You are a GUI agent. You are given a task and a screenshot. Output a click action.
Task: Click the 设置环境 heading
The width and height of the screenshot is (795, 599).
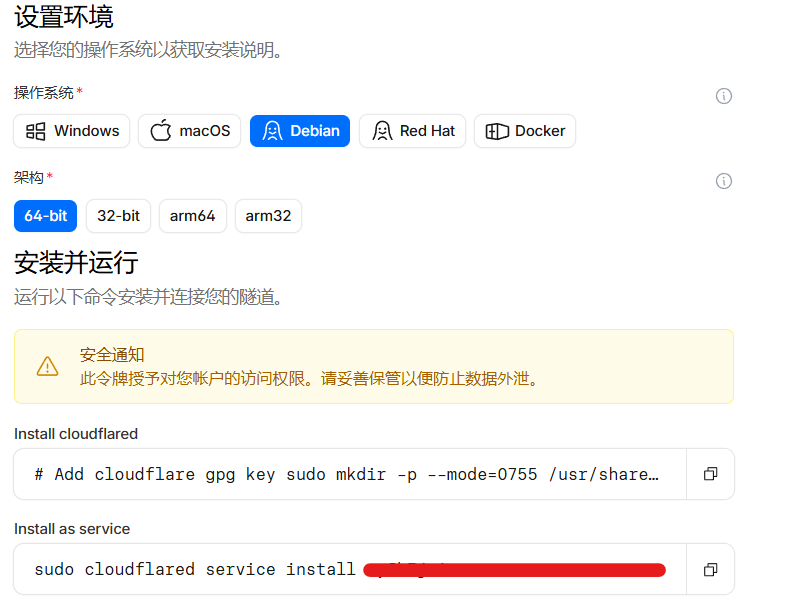(63, 16)
